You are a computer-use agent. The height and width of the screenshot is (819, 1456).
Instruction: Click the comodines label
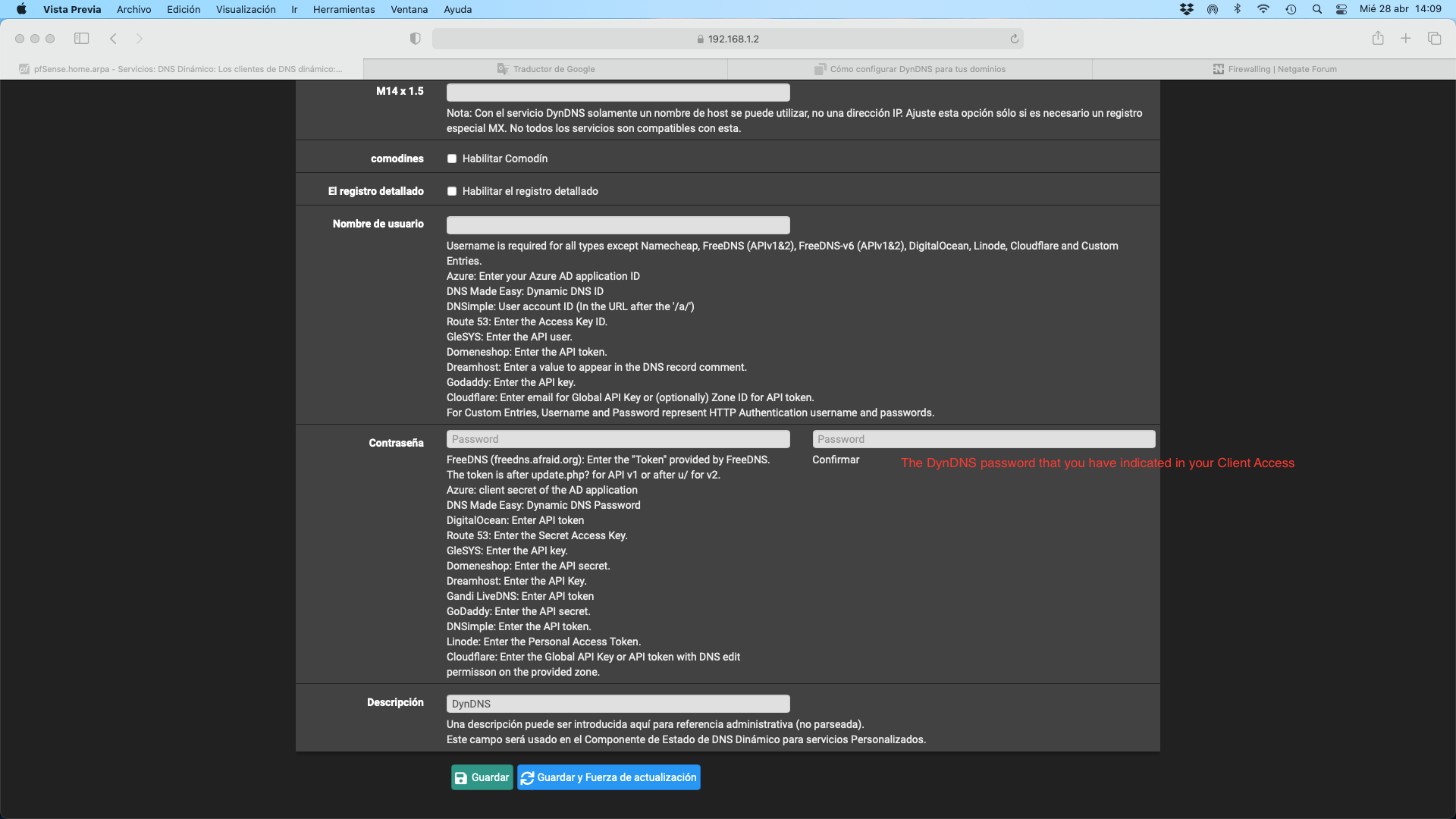click(x=397, y=158)
